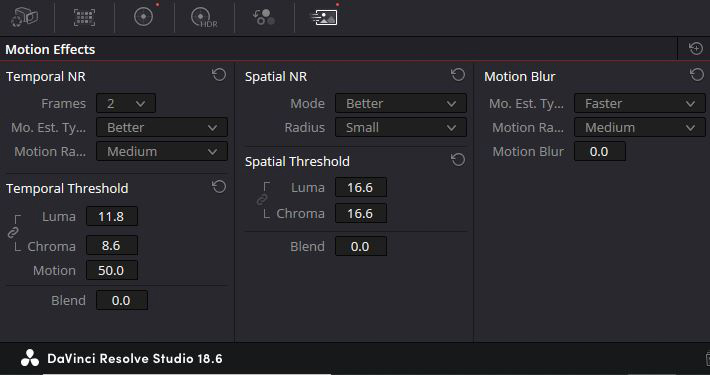
Task: Open Motion Blur Motion Range dropdown
Action: [x=640, y=127]
